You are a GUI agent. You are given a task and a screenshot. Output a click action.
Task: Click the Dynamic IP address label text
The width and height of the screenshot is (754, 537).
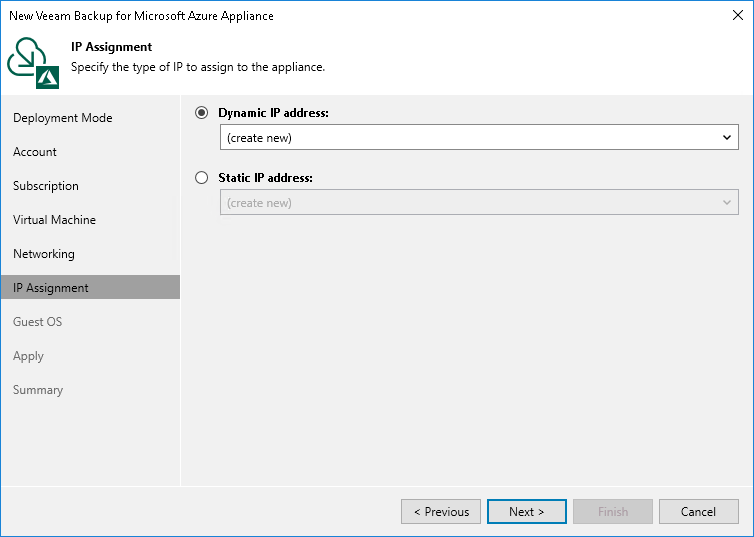[273, 114]
